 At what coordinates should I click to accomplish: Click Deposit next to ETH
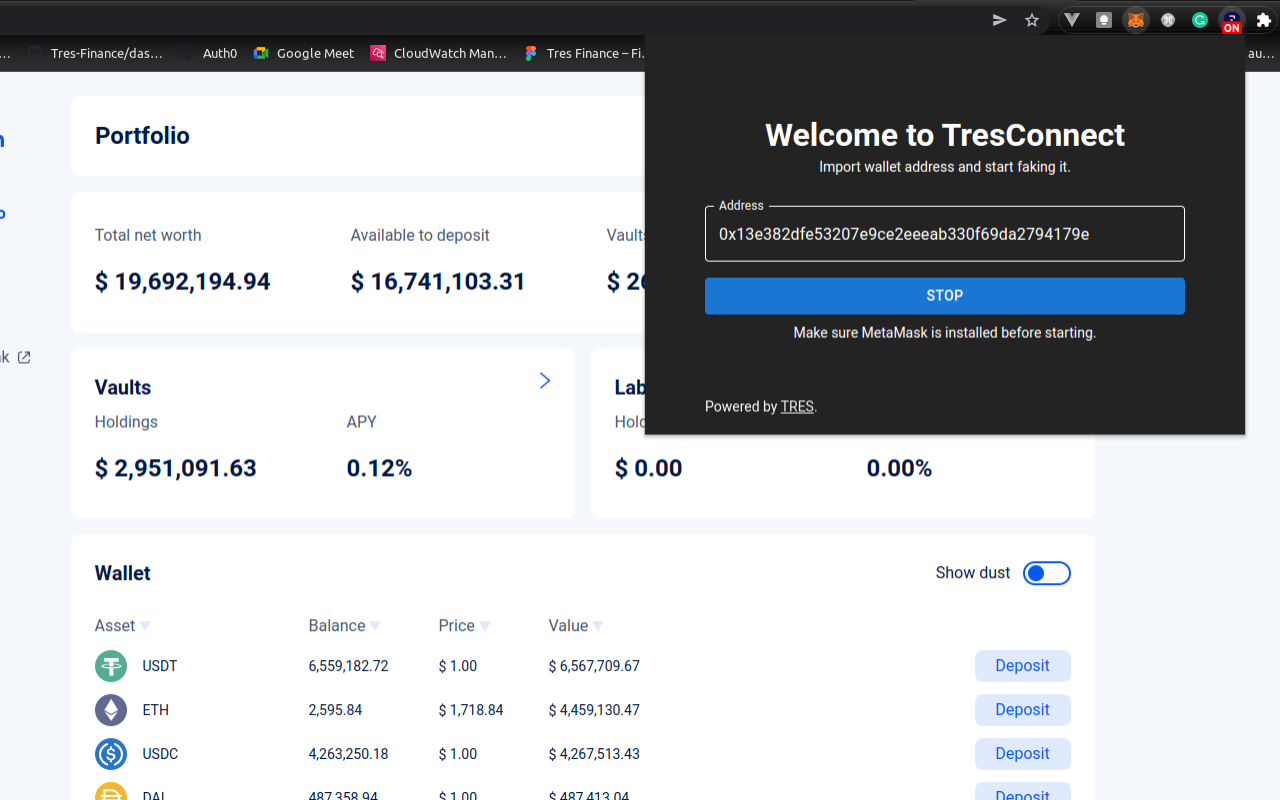(x=1022, y=709)
